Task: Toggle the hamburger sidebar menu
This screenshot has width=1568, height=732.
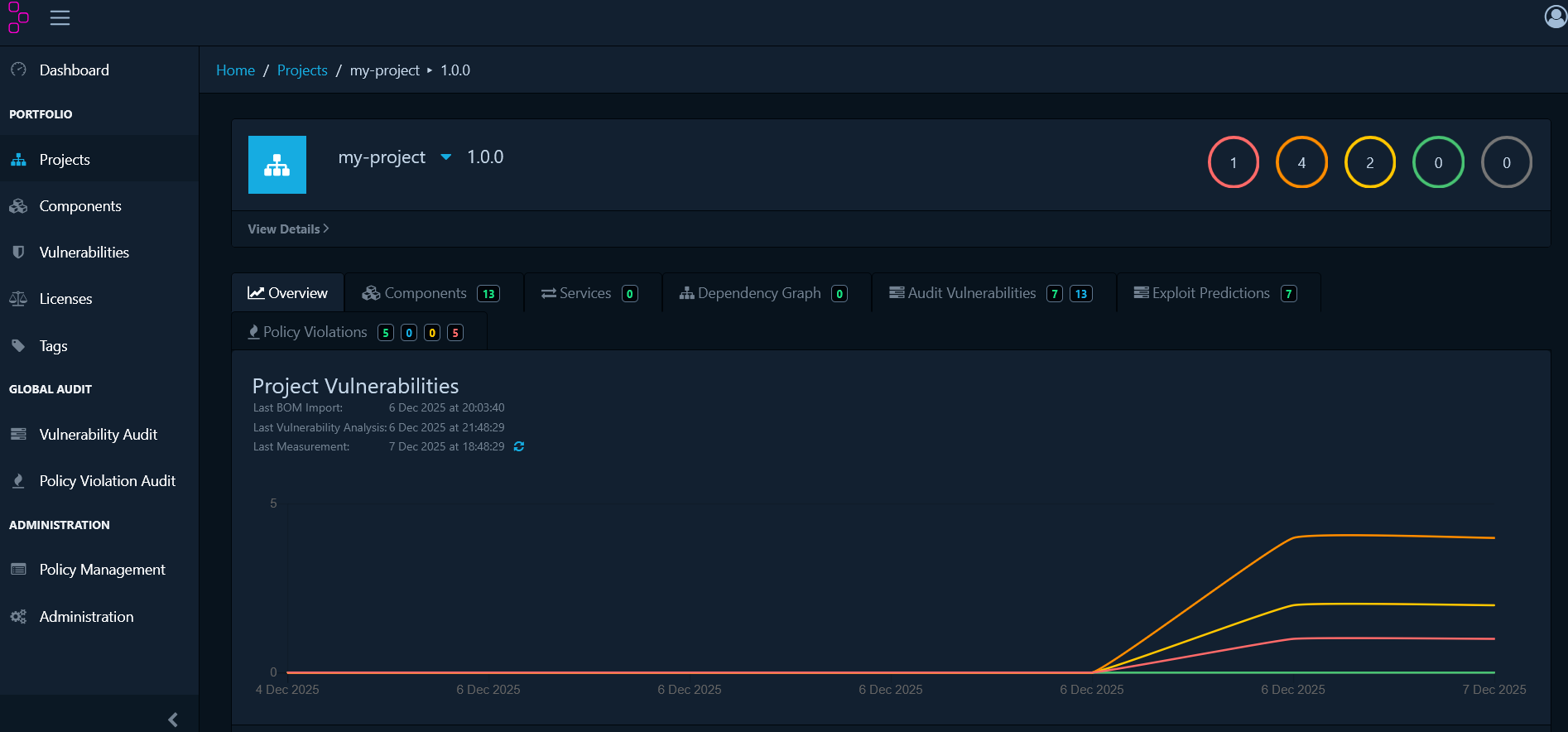Action: point(60,17)
